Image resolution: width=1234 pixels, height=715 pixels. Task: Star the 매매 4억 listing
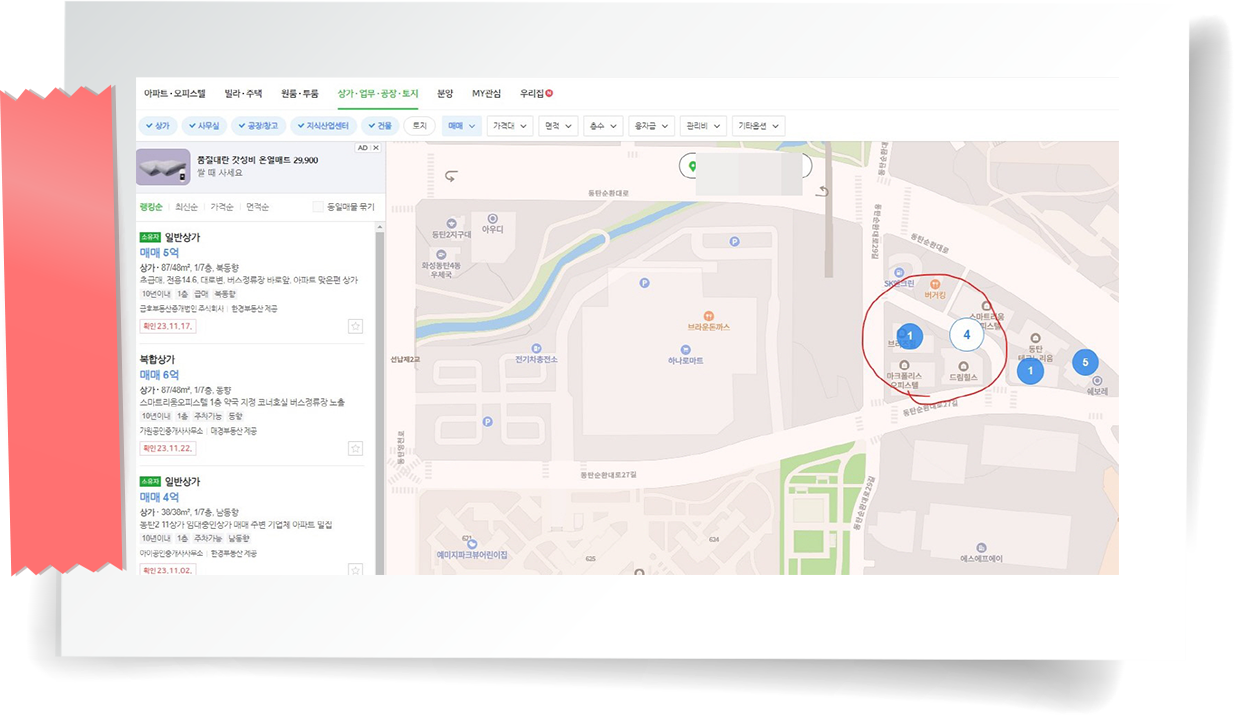coord(355,570)
